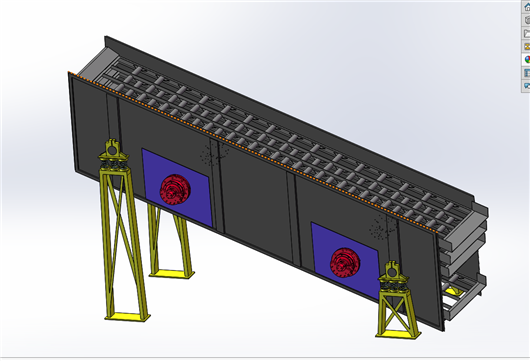Open the SolidWorks Resources home tab
Viewport: 530px width, 361px height.
(x=527, y=7)
